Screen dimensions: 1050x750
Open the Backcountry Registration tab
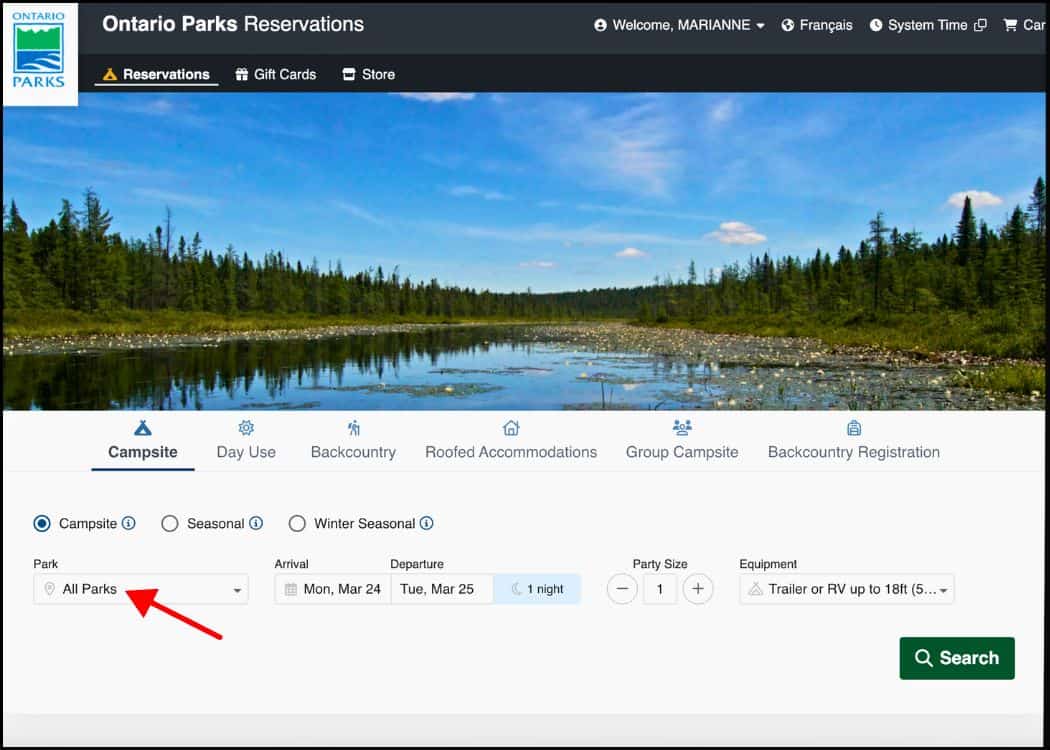(x=854, y=442)
